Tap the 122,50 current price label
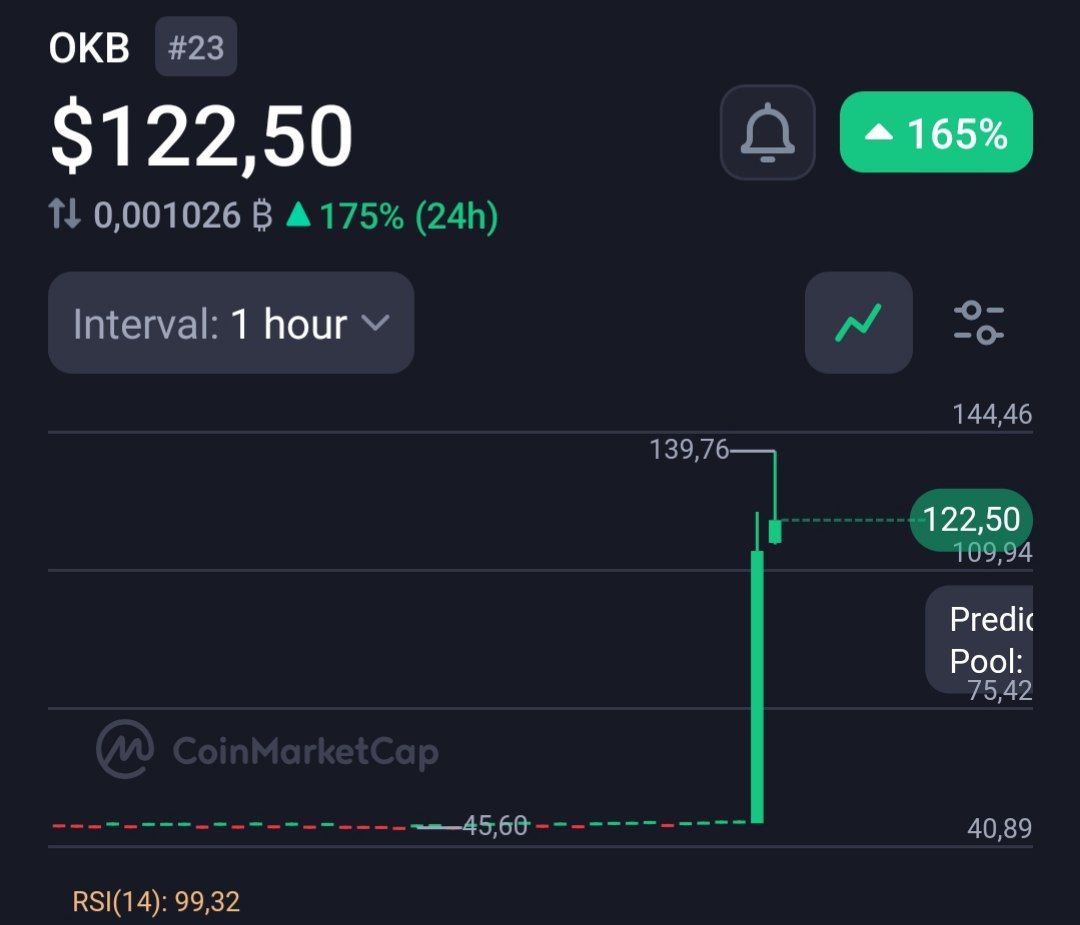Image resolution: width=1080 pixels, height=925 pixels. pyautogui.click(x=971, y=519)
